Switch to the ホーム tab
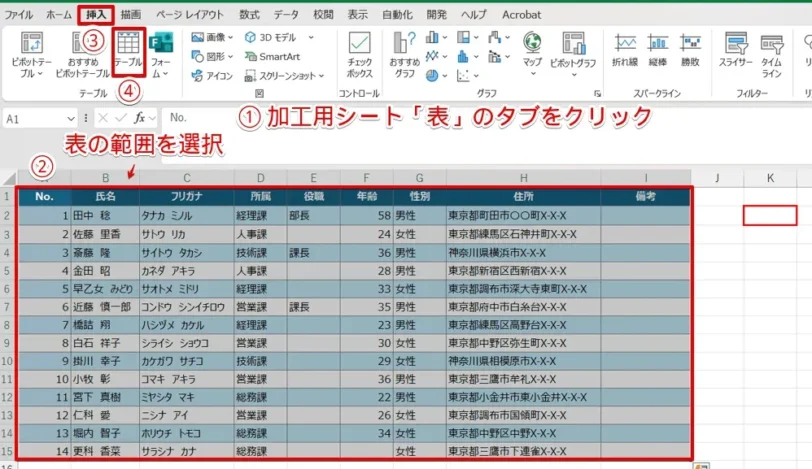The image size is (812, 469). coord(59,14)
